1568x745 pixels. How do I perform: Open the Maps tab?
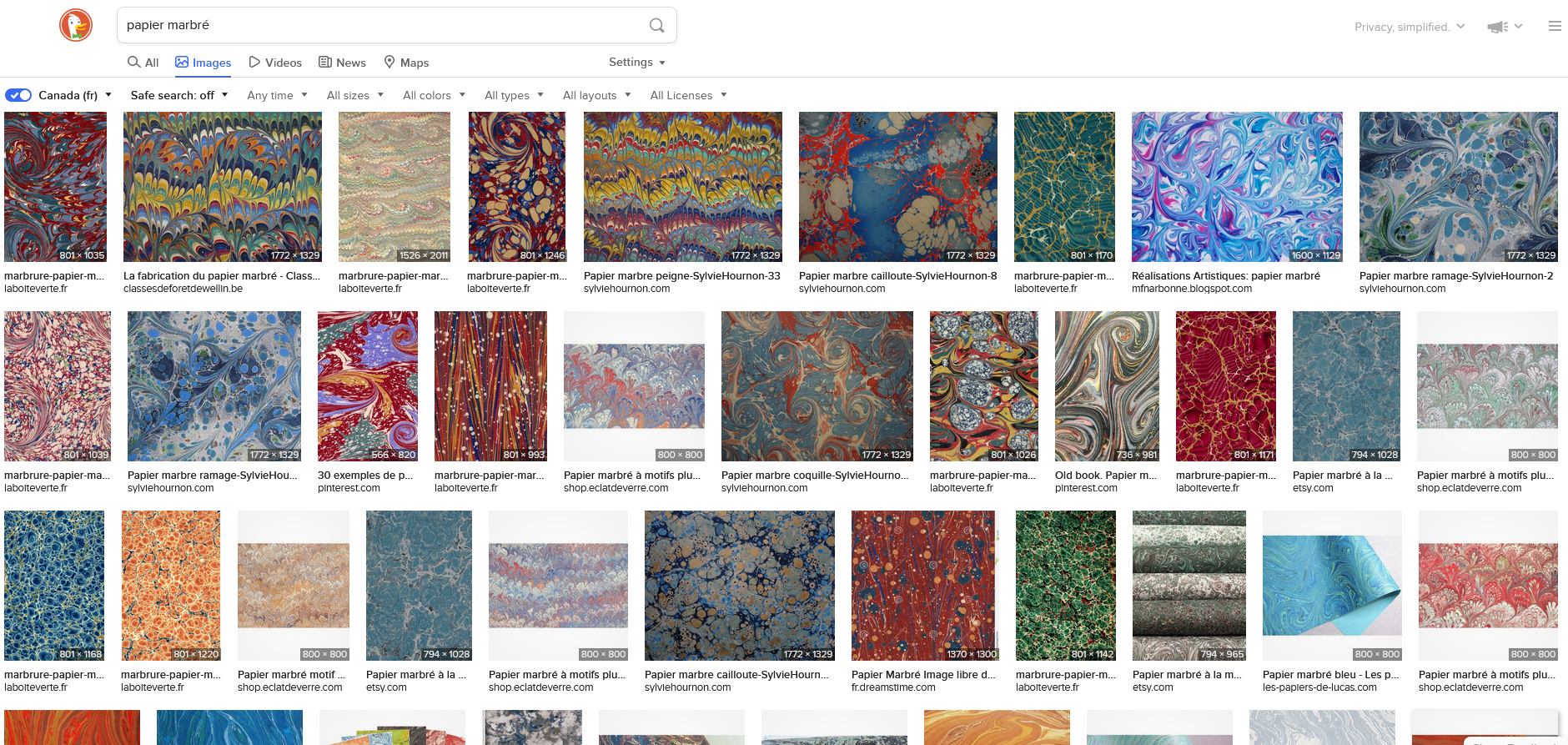point(406,63)
